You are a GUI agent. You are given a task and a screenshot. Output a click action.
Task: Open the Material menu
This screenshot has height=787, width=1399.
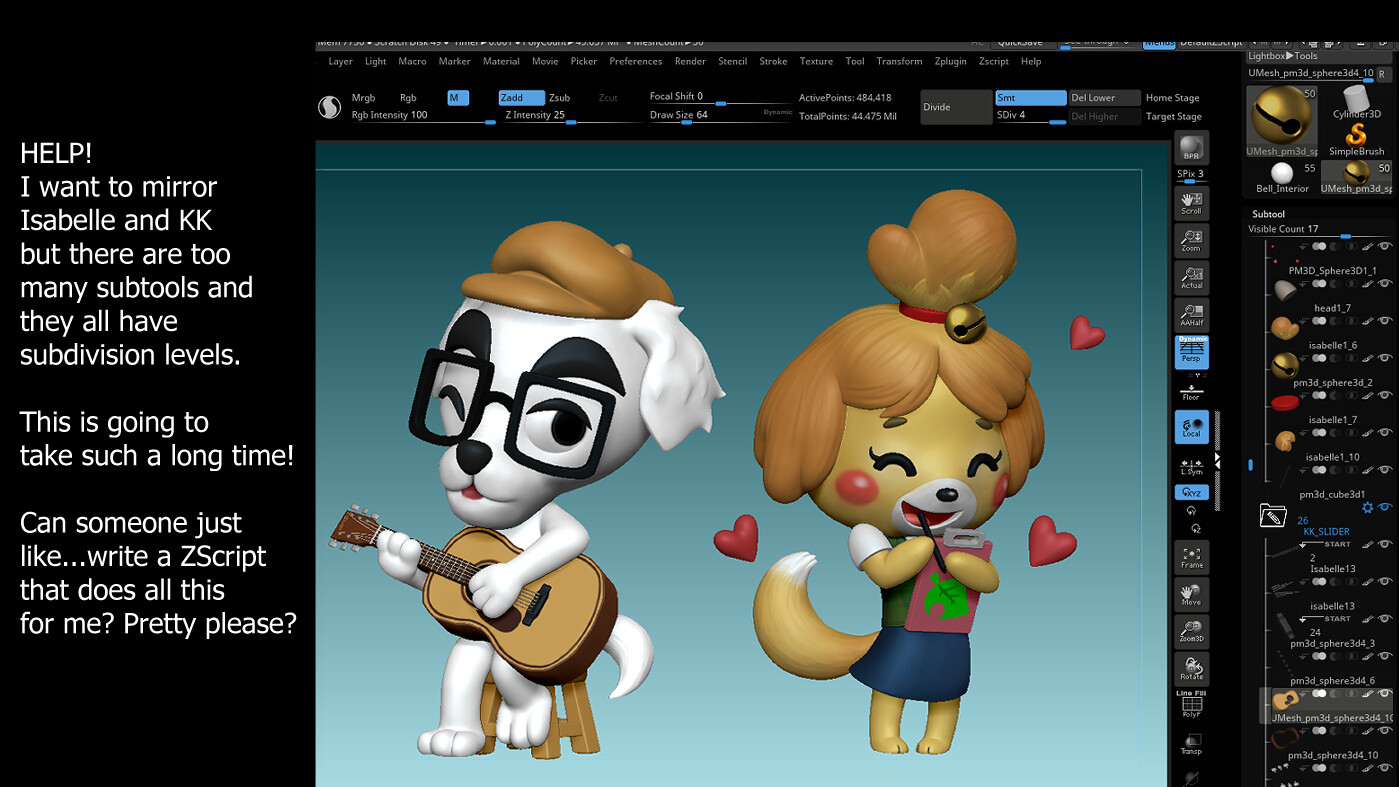(501, 61)
